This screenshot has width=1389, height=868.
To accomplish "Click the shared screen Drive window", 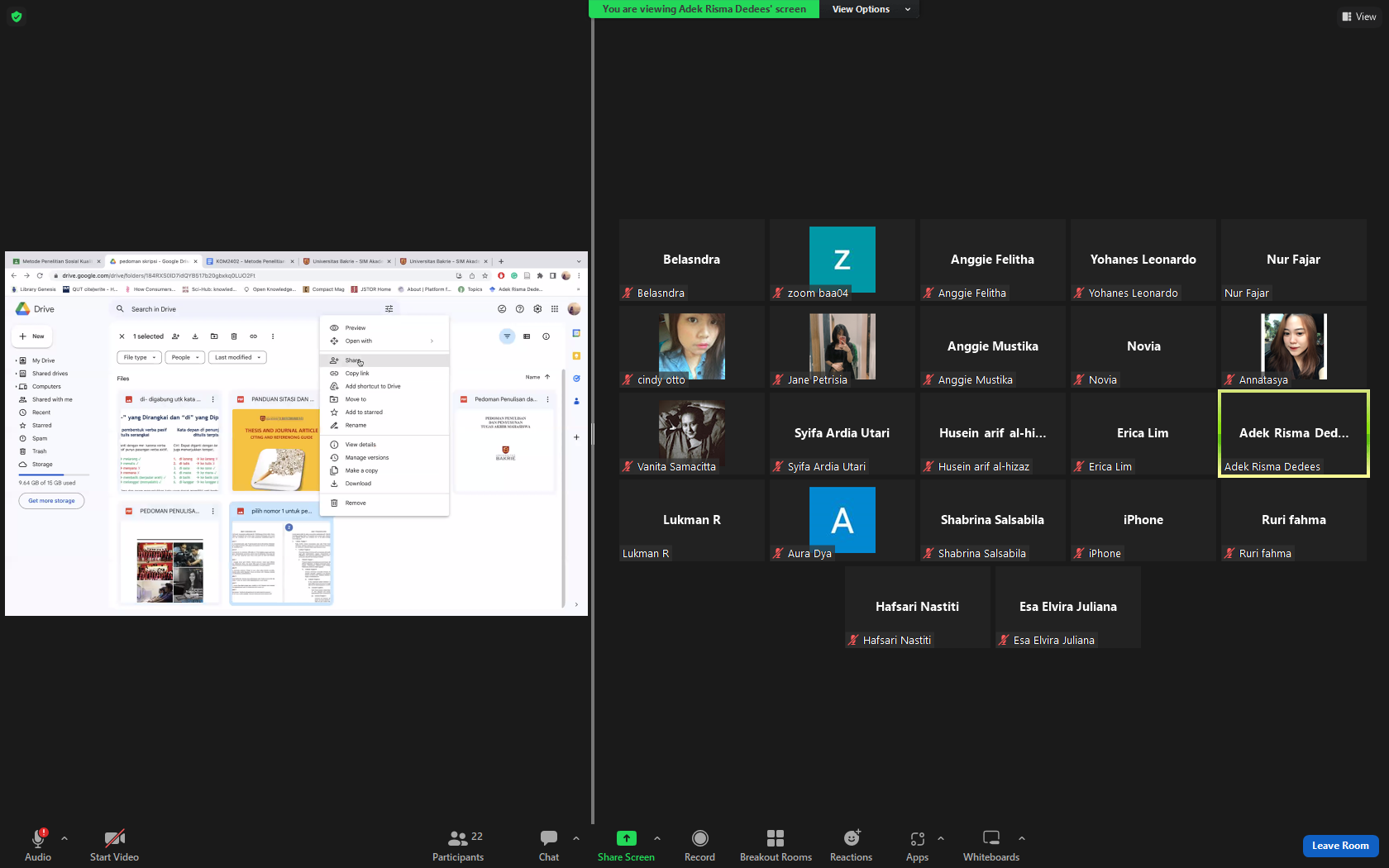I will point(296,433).
